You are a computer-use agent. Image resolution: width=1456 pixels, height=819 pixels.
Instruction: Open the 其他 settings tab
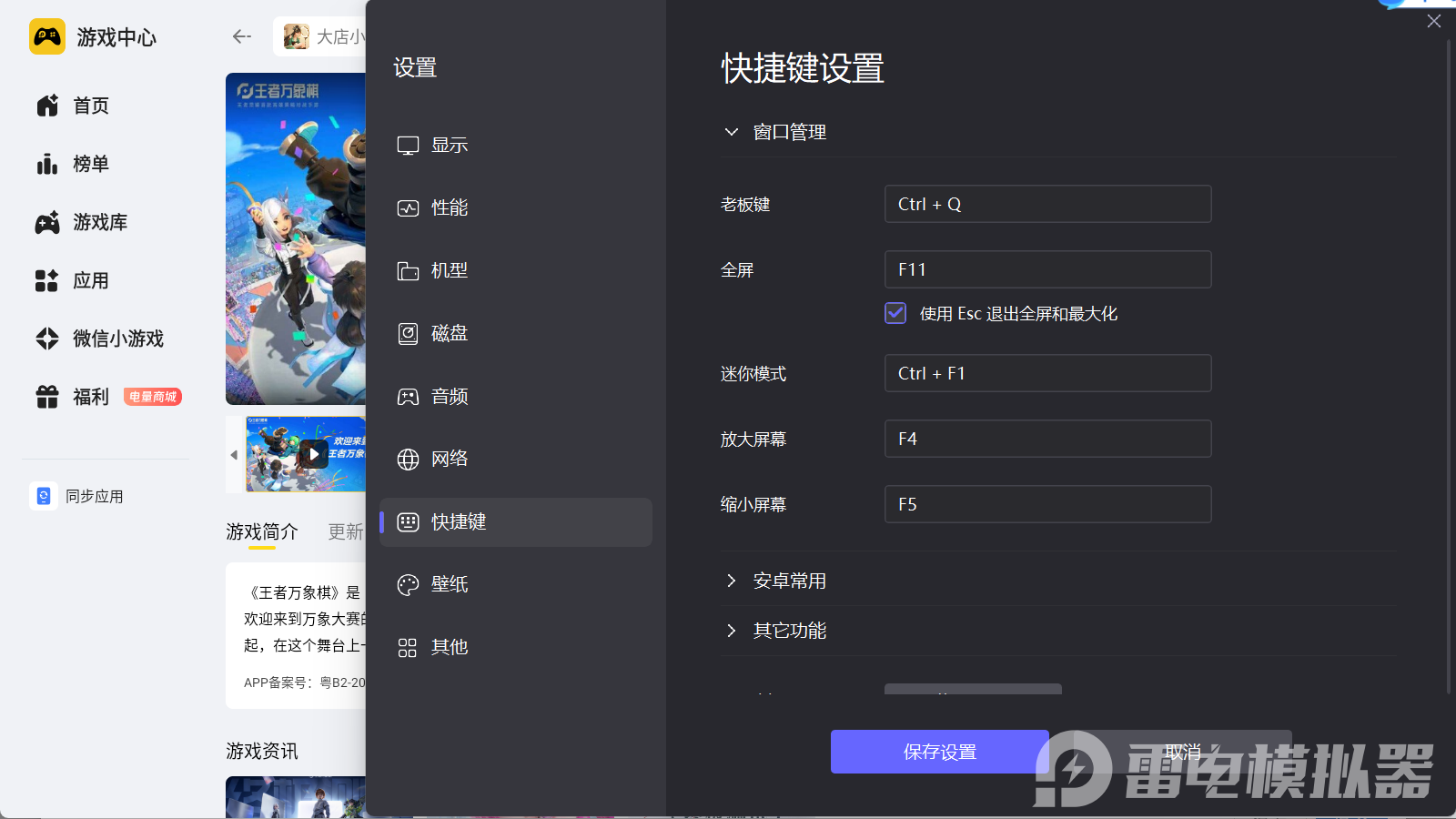click(516, 648)
